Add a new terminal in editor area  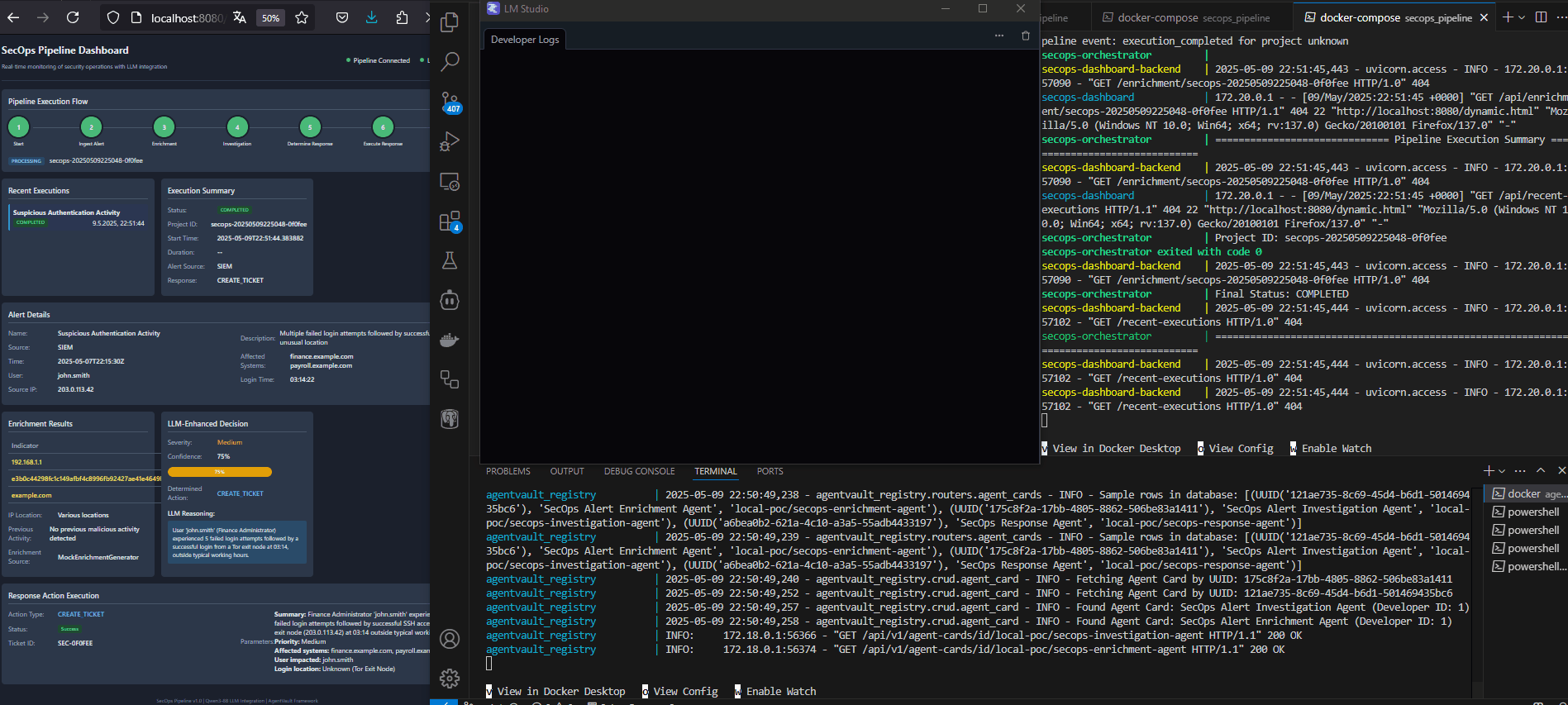[x=1508, y=17]
